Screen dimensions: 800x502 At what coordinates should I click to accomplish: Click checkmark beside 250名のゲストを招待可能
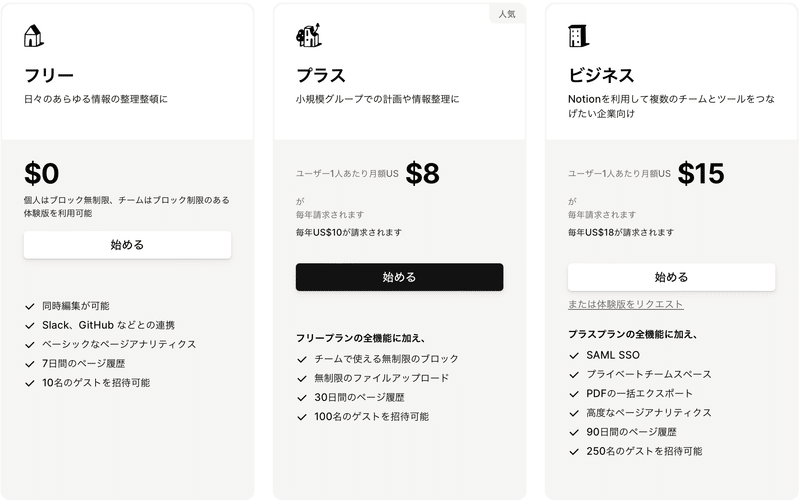click(x=574, y=451)
